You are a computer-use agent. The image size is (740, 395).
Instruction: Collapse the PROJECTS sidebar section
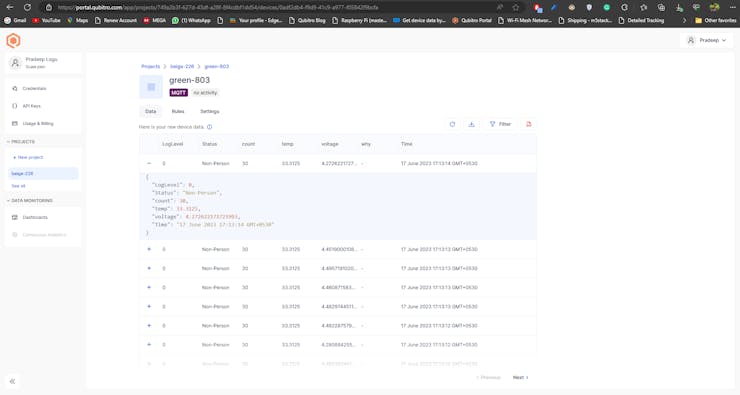point(21,142)
